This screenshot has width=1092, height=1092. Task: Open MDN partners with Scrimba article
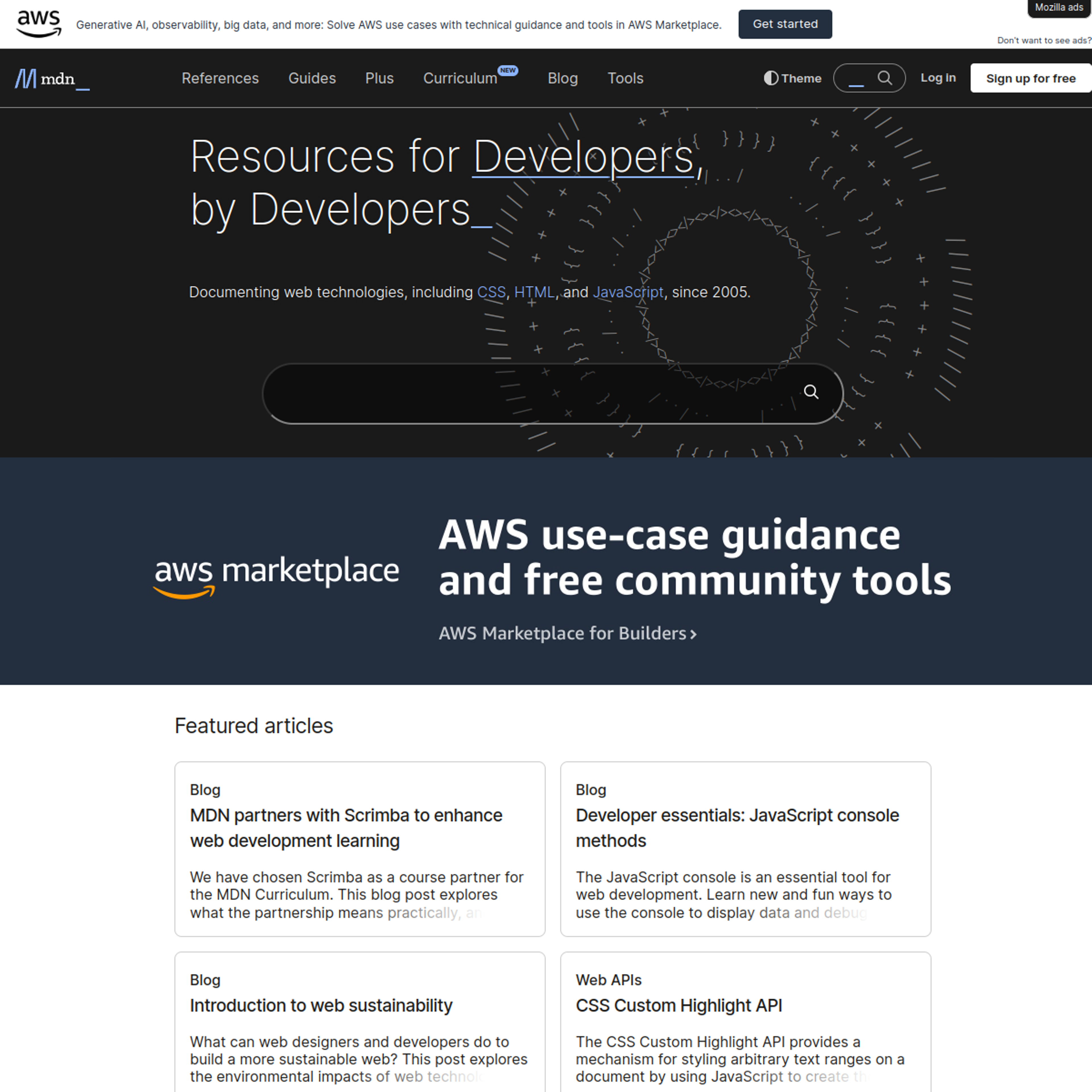(346, 828)
